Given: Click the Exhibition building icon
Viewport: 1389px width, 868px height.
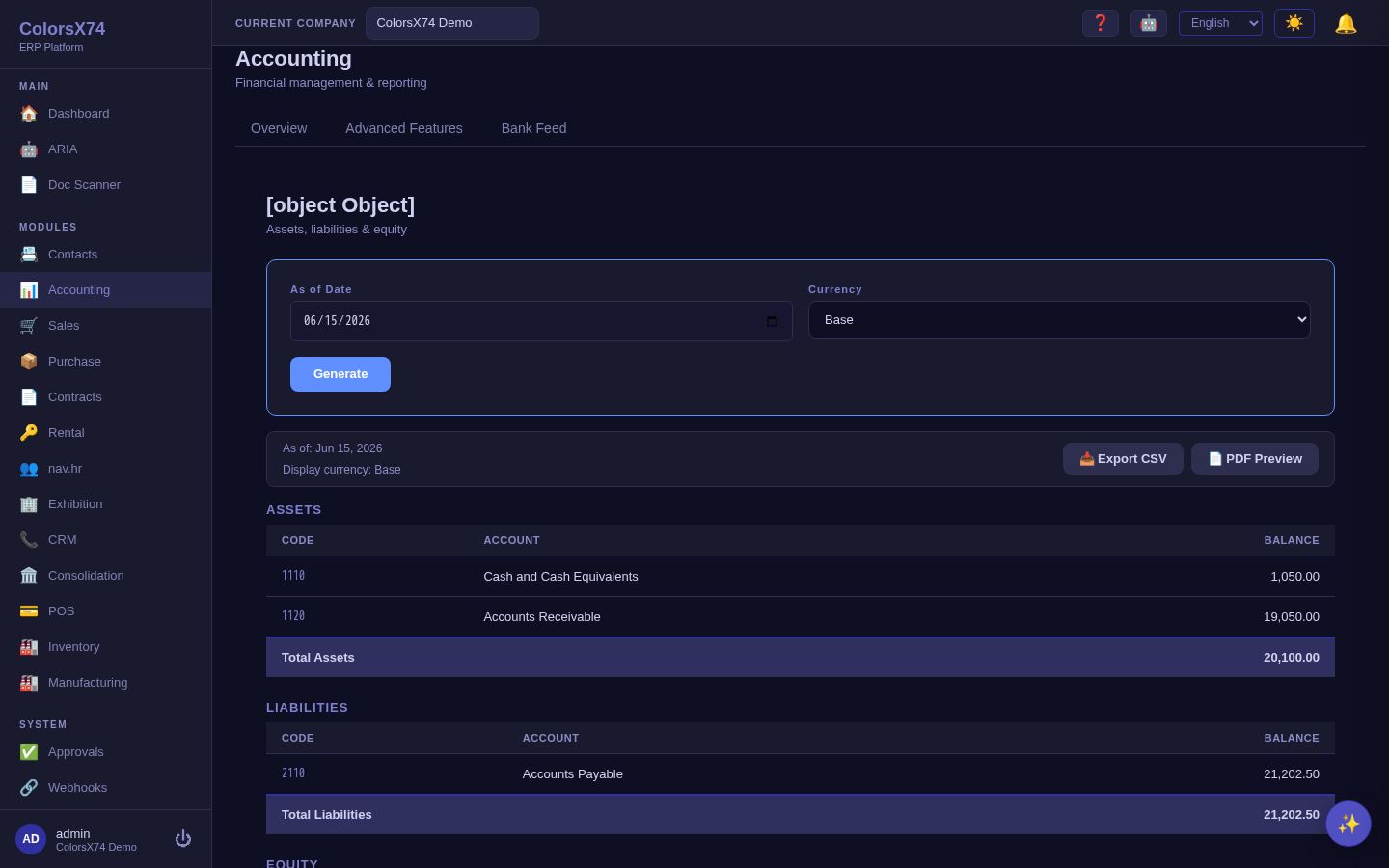Looking at the screenshot, I should 29,504.
